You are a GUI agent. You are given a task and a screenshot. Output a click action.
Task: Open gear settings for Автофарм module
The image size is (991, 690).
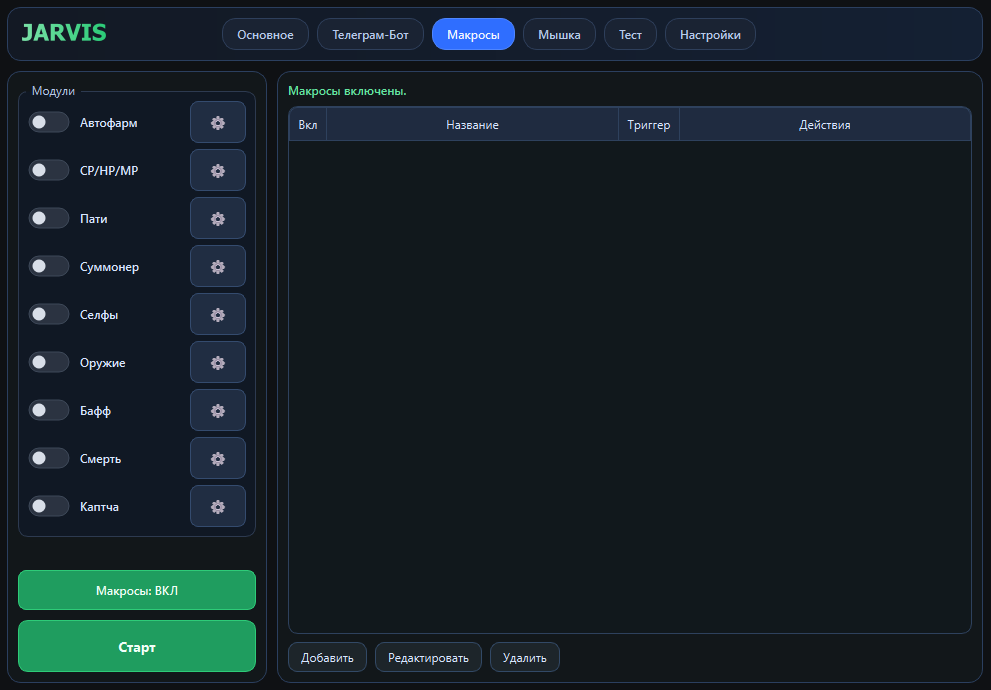click(218, 123)
